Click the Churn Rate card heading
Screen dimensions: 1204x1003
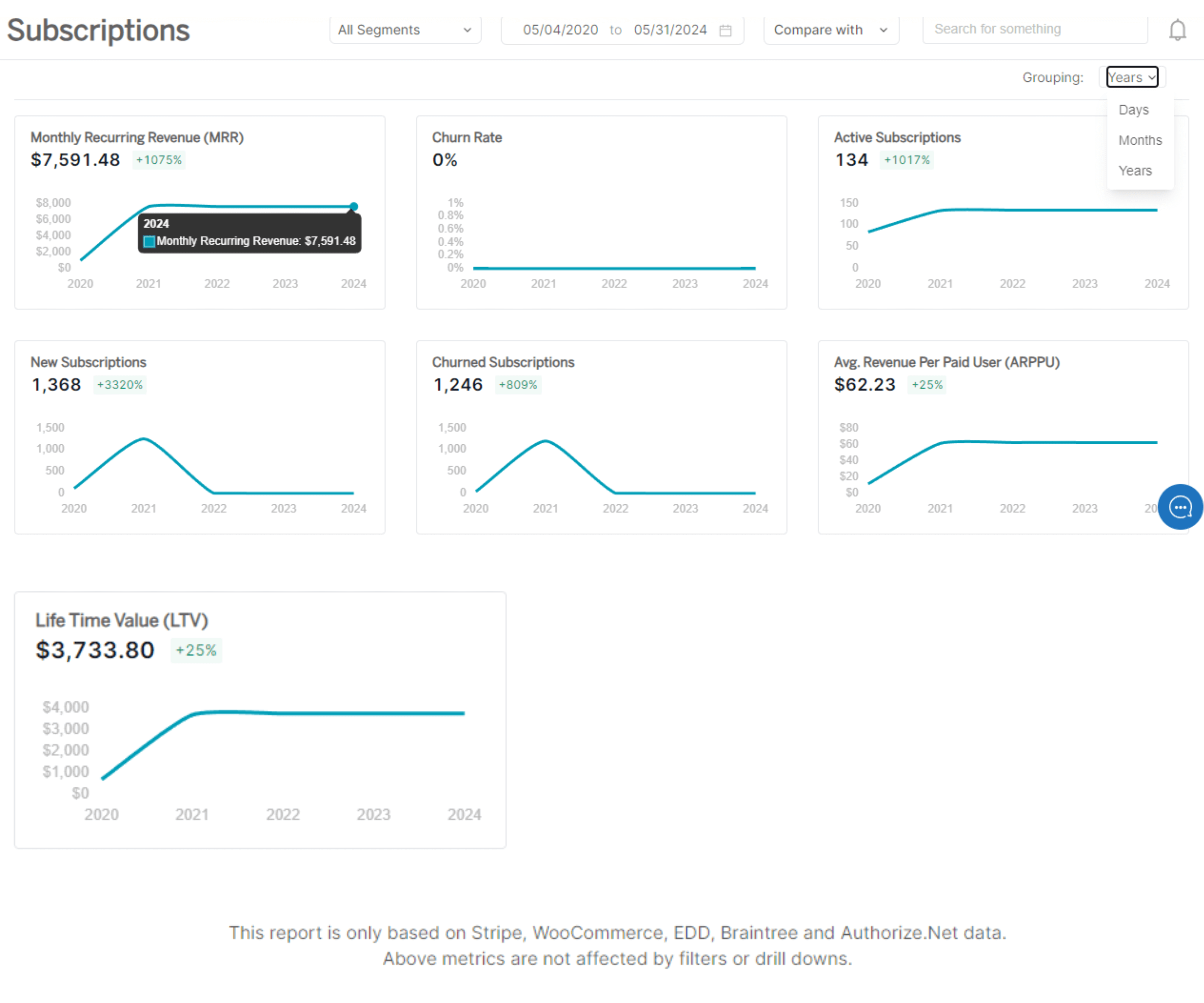pyautogui.click(x=467, y=137)
